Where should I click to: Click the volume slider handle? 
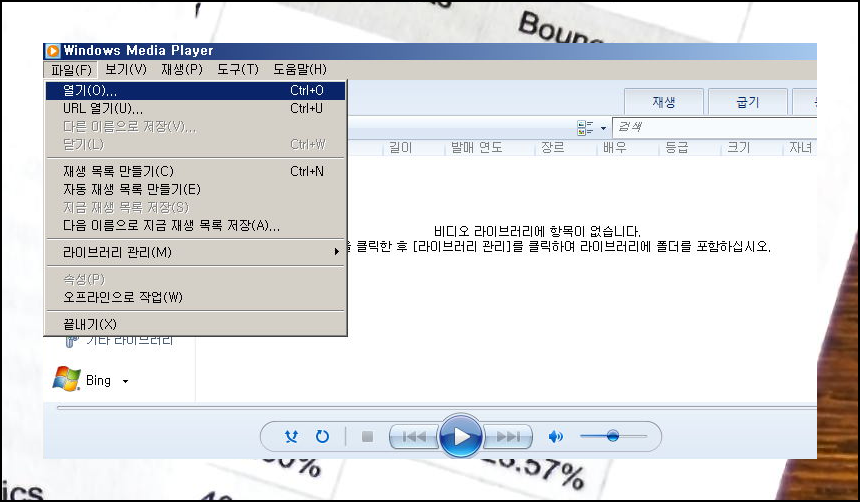(x=613, y=436)
